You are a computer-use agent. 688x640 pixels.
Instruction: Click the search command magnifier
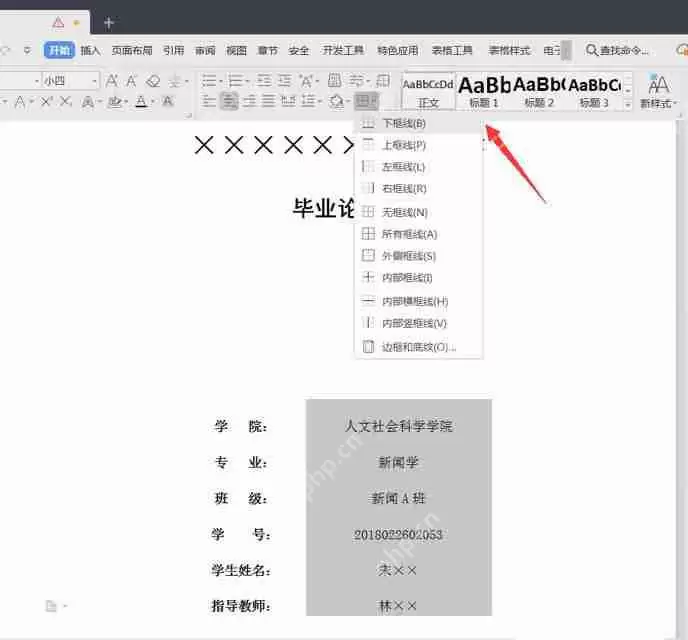point(591,50)
